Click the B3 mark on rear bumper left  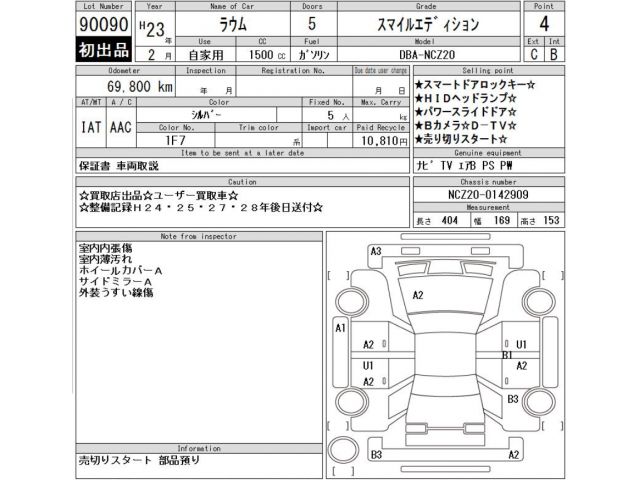click(x=377, y=455)
